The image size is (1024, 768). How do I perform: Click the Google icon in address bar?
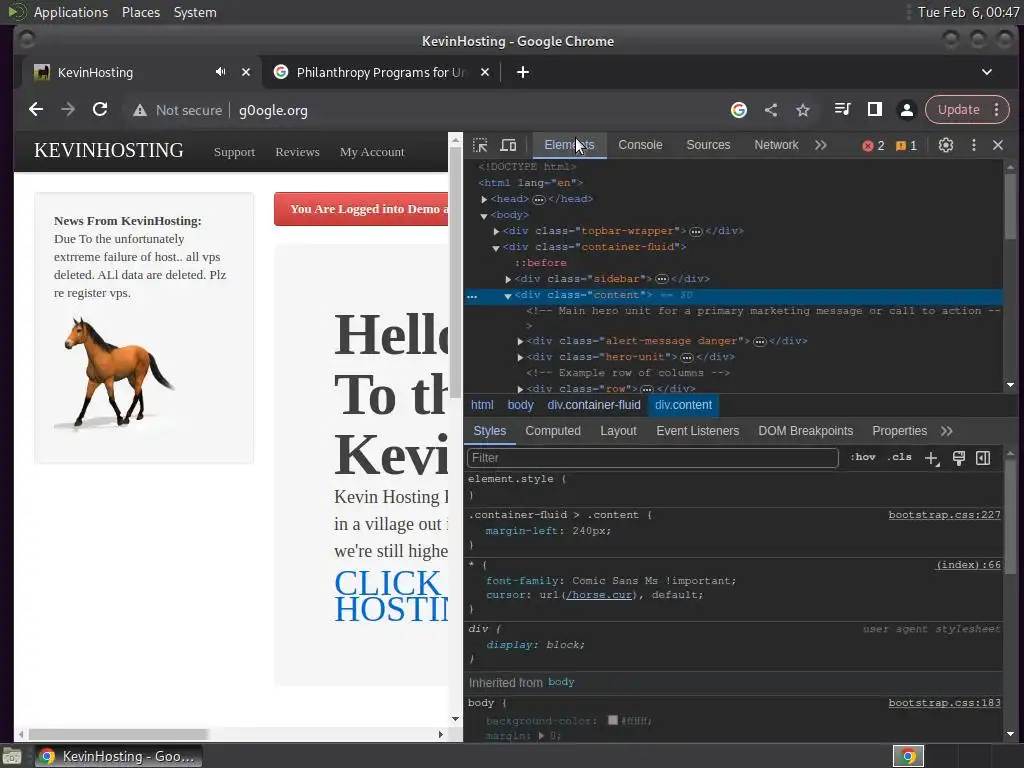click(739, 110)
